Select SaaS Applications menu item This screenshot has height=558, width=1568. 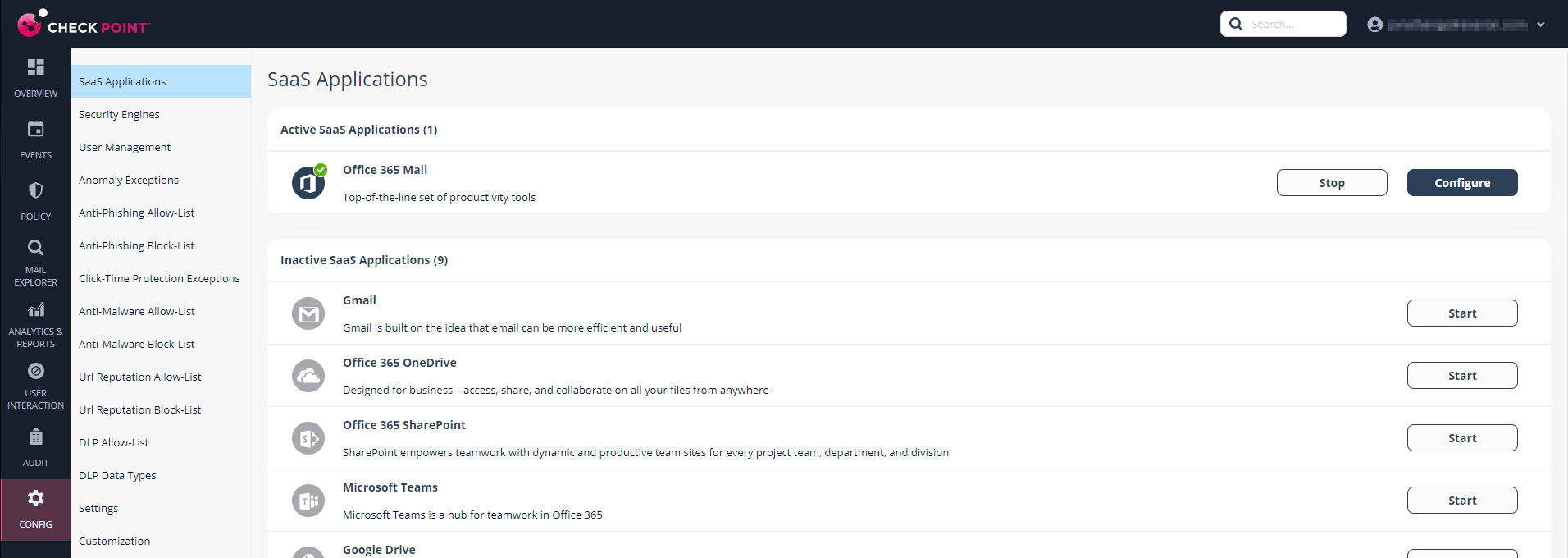click(161, 81)
